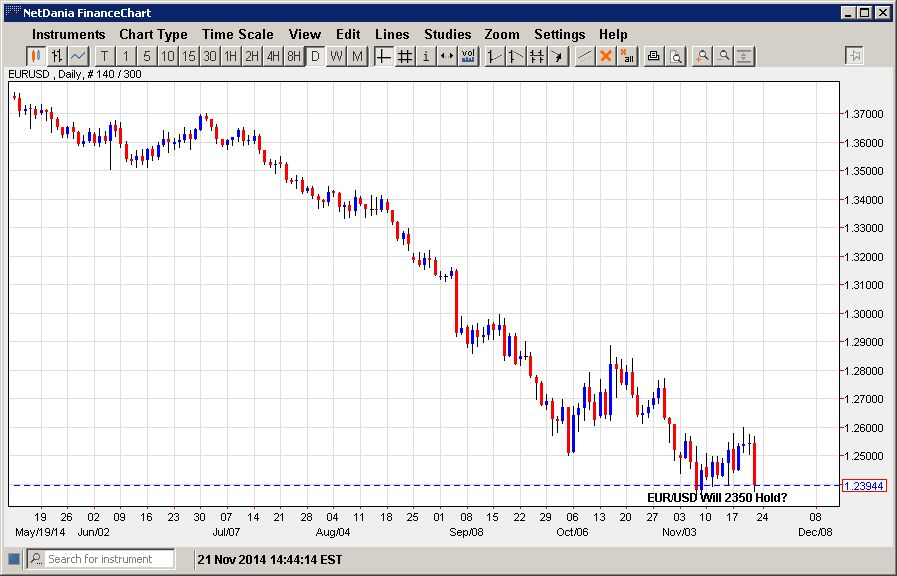Click the trend line drawing icon after vol
This screenshot has width=897, height=576.
click(x=494, y=56)
